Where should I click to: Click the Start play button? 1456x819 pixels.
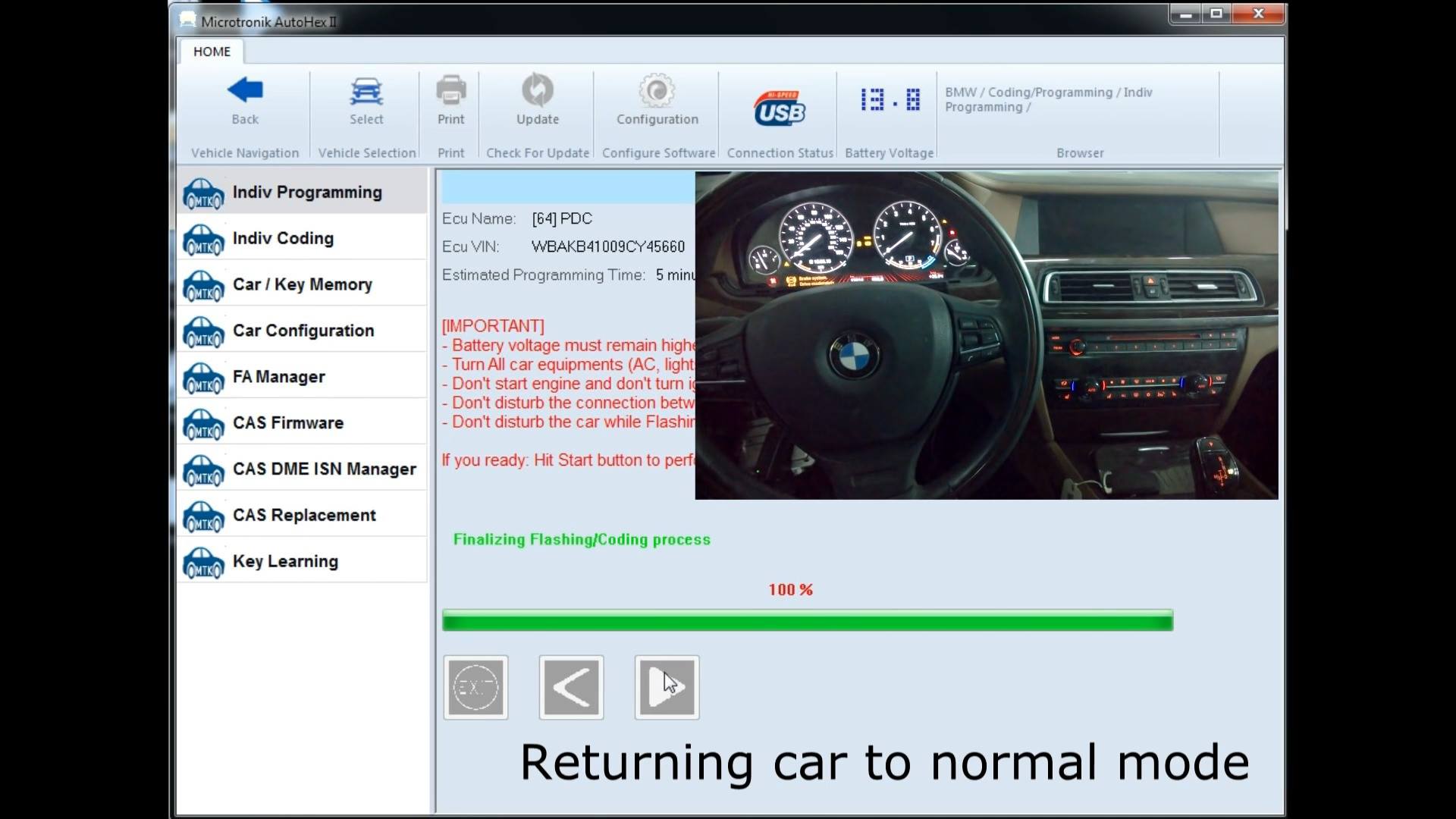coord(667,688)
